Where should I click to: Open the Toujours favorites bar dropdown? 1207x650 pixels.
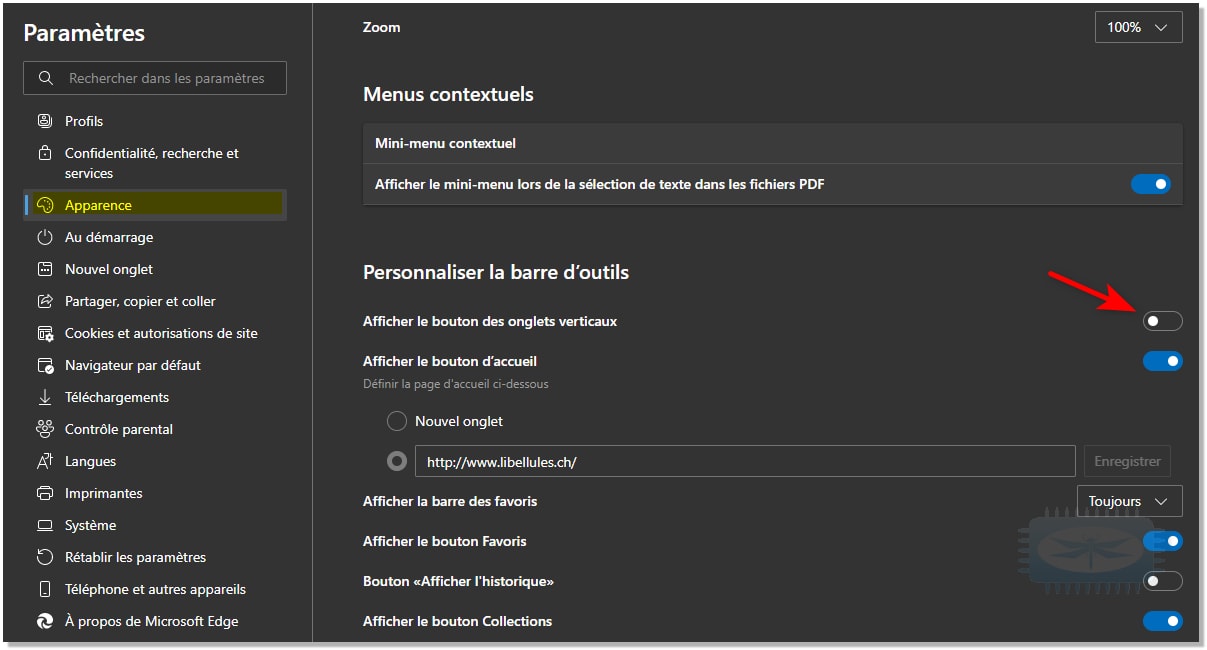tap(1129, 501)
